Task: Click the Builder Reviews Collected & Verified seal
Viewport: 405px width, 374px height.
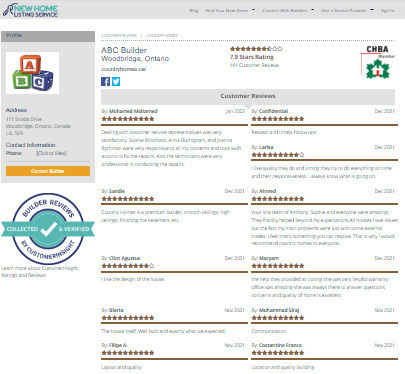Action: pyautogui.click(x=48, y=229)
